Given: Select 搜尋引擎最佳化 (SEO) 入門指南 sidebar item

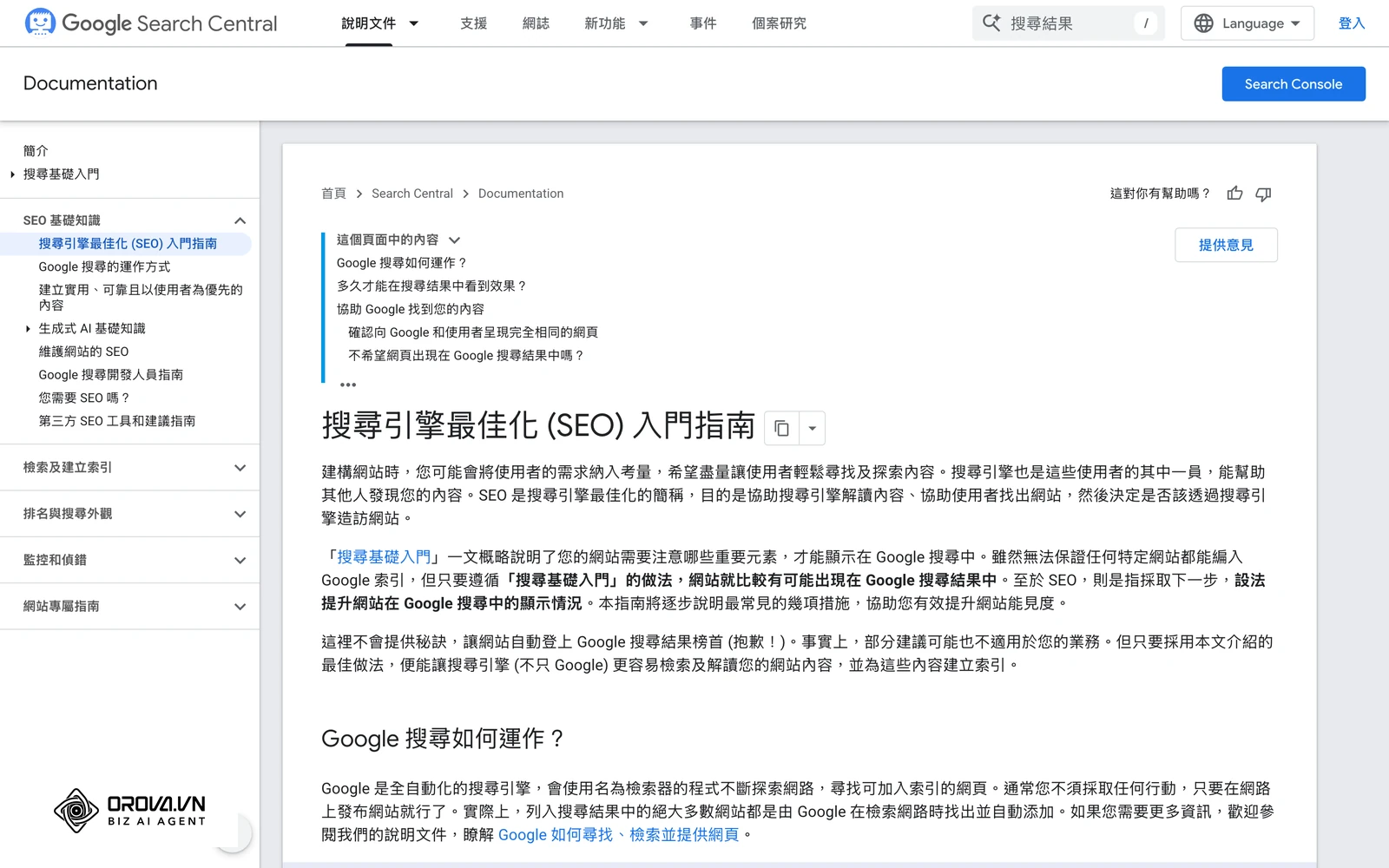Looking at the screenshot, I should click(128, 244).
